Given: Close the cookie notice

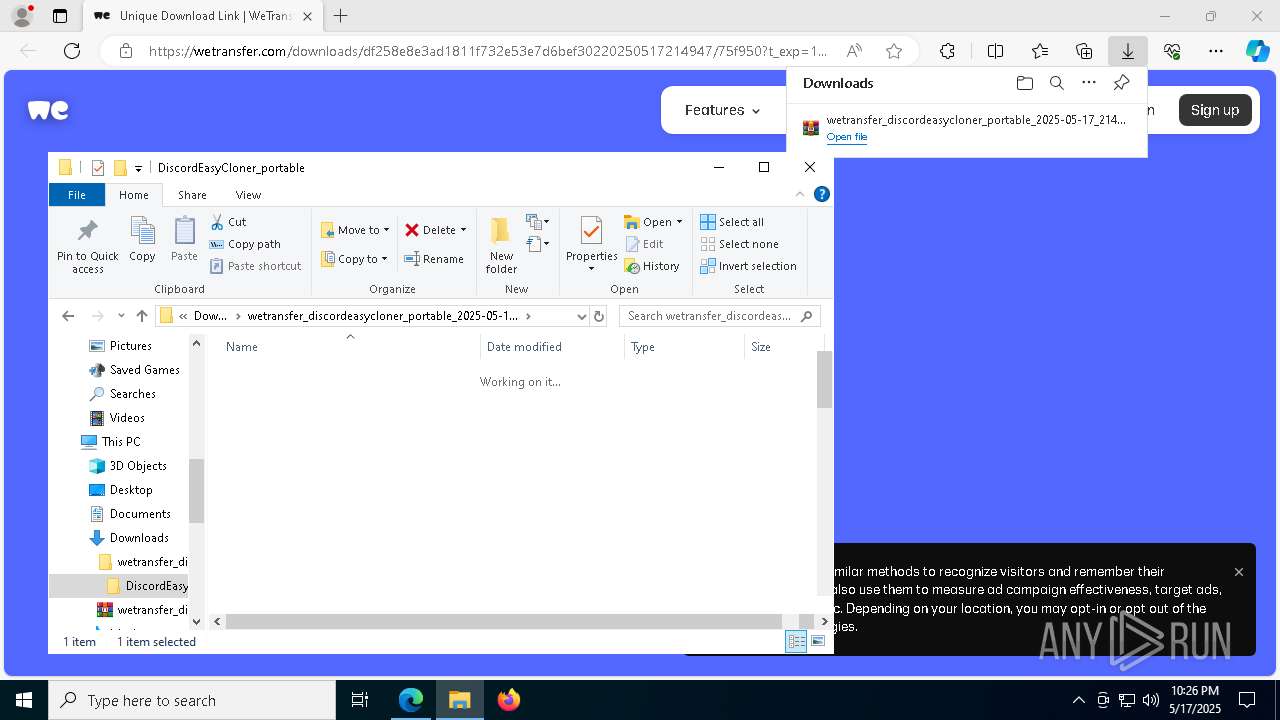Looking at the screenshot, I should pyautogui.click(x=1239, y=572).
